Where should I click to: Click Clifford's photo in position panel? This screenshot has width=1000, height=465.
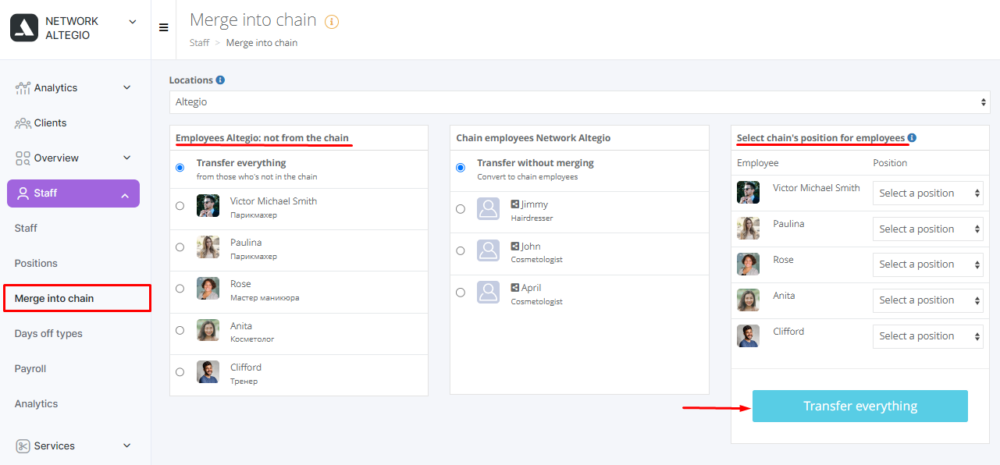coord(748,336)
